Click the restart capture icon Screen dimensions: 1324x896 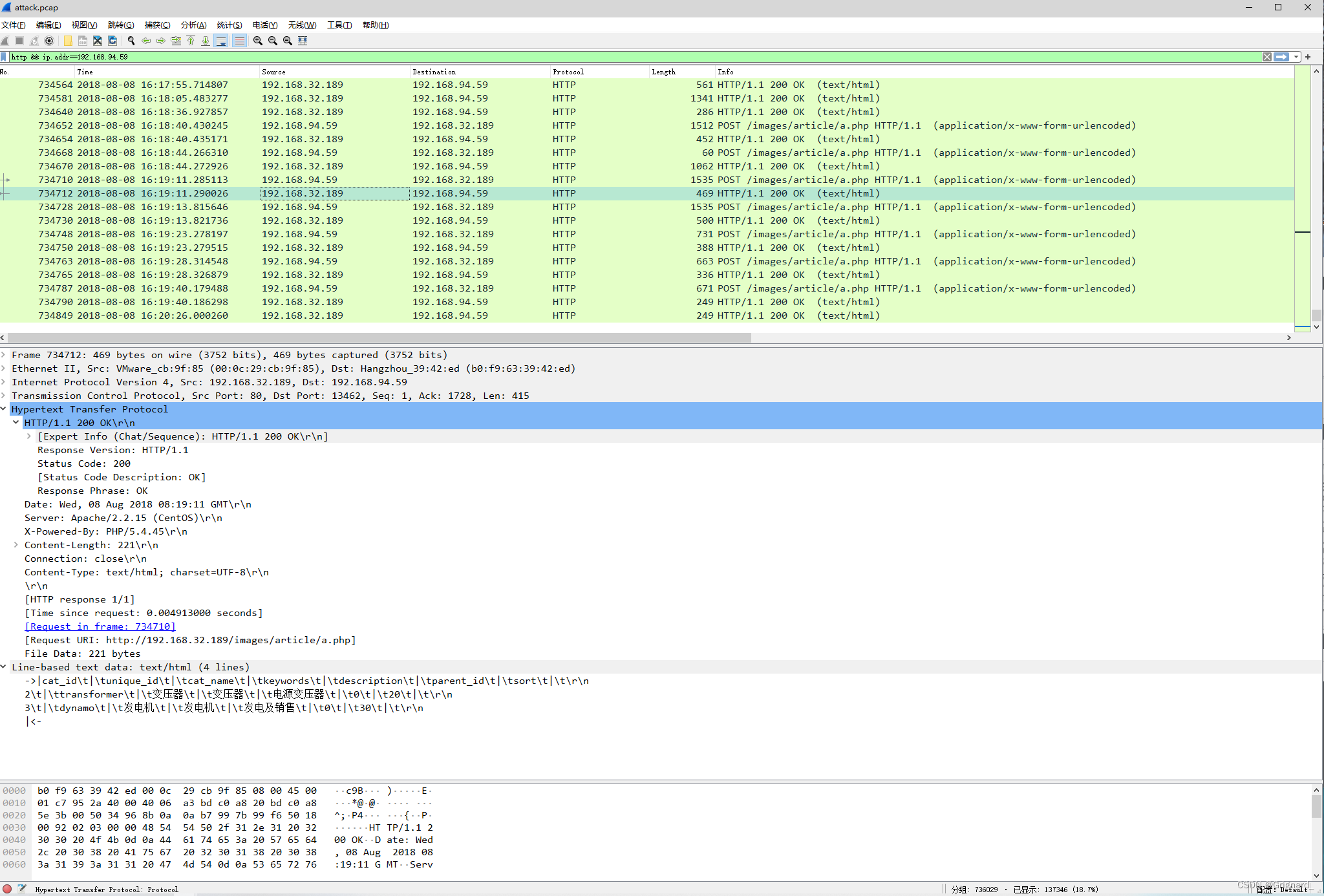34,41
